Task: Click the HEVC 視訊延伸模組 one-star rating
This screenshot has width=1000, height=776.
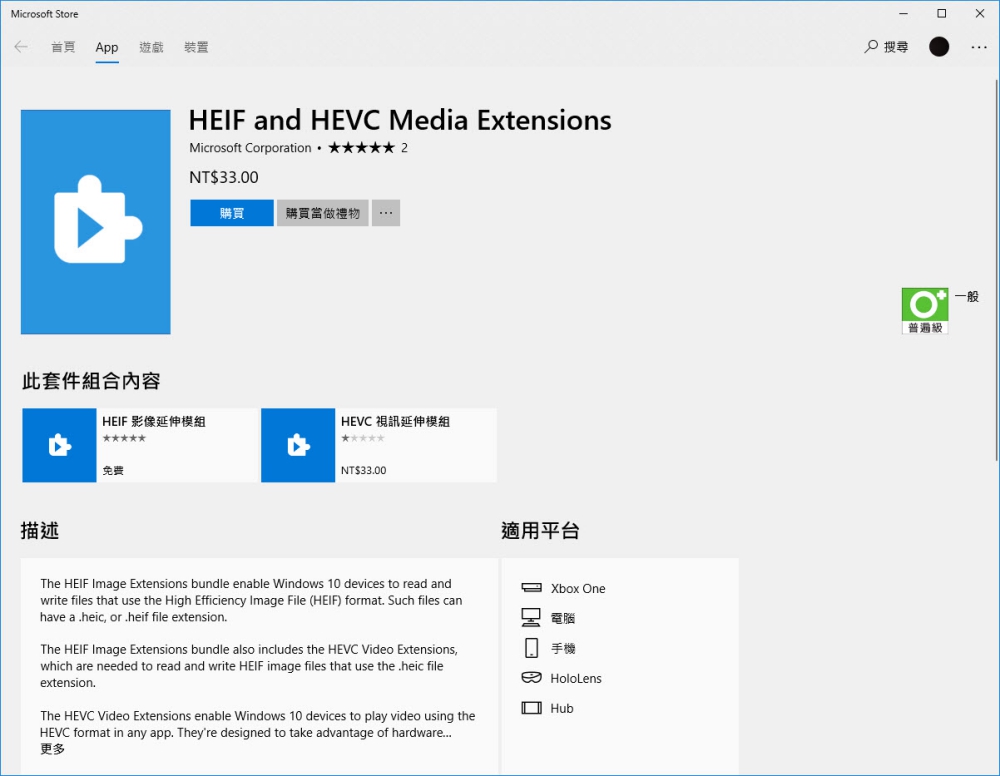Action: [x=363, y=438]
